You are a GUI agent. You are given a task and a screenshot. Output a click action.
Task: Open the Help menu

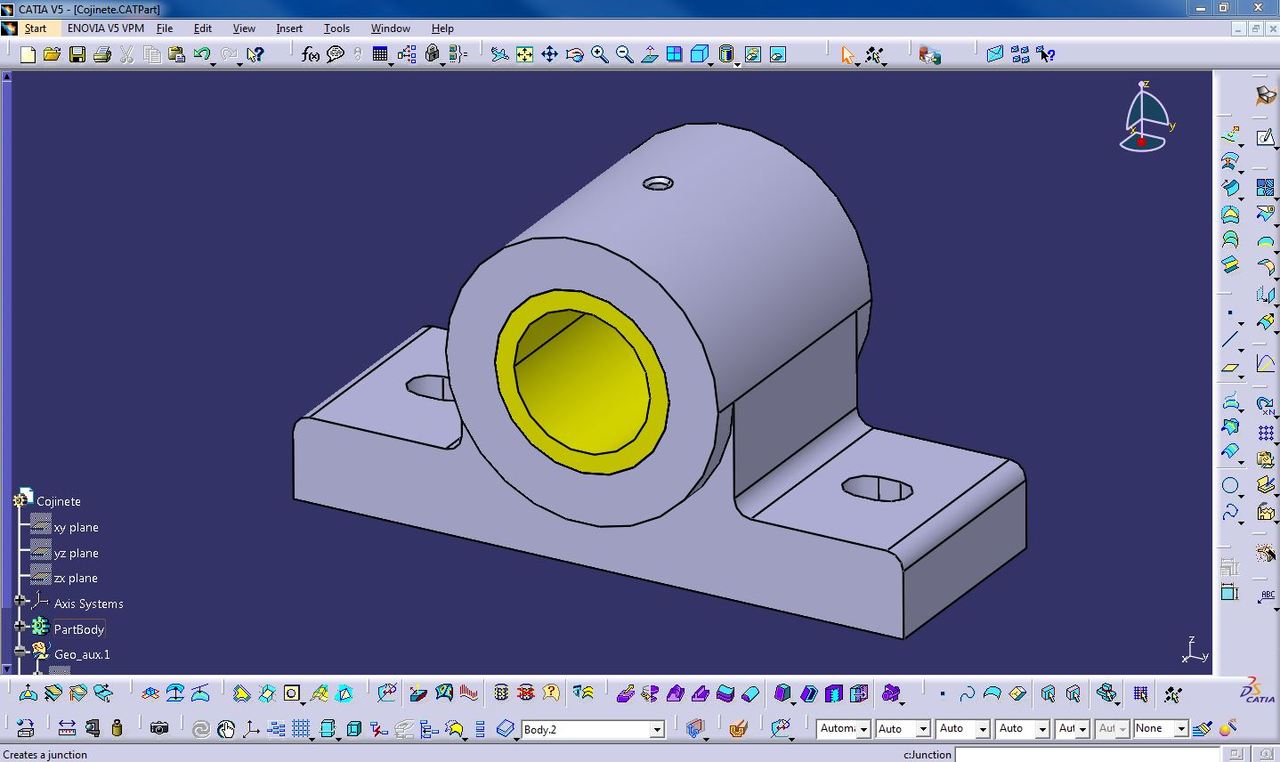442,28
